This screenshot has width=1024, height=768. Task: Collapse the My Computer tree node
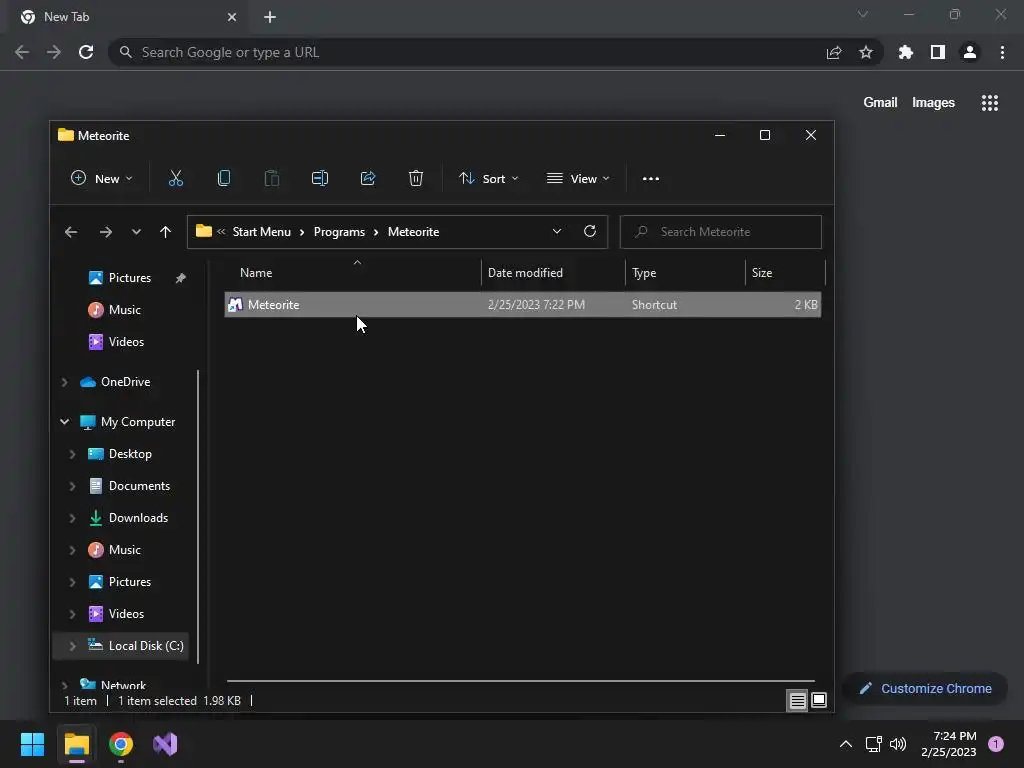(65, 422)
